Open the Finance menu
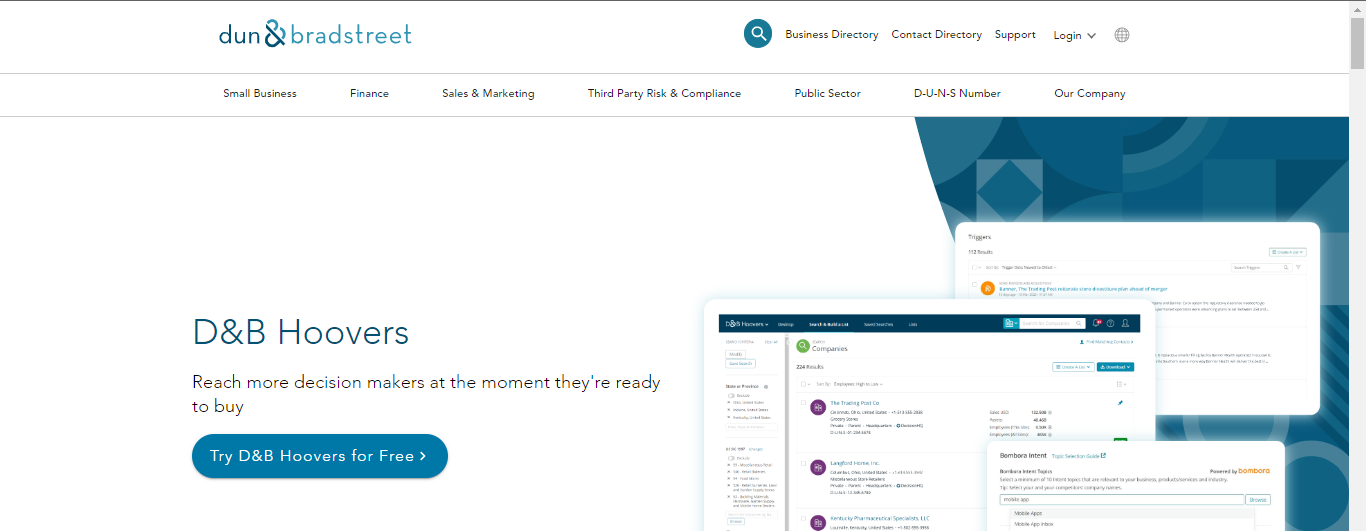The image size is (1366, 531). pyautogui.click(x=369, y=94)
